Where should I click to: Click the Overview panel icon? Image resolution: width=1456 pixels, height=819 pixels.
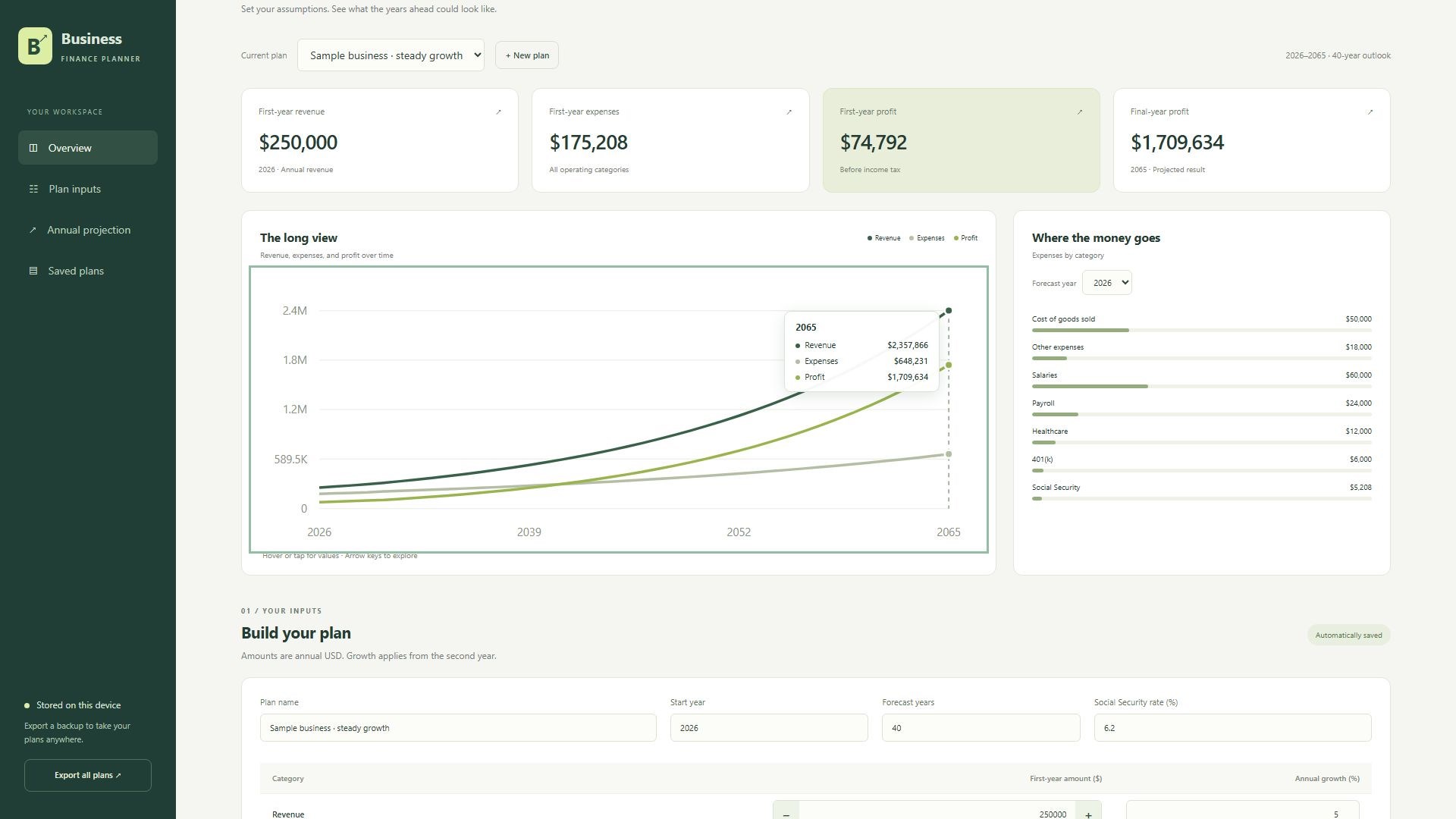click(33, 148)
